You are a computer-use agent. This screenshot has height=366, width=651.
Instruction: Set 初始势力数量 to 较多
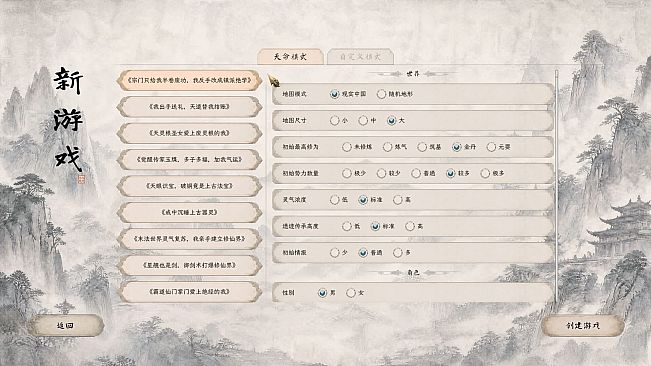pyautogui.click(x=450, y=173)
